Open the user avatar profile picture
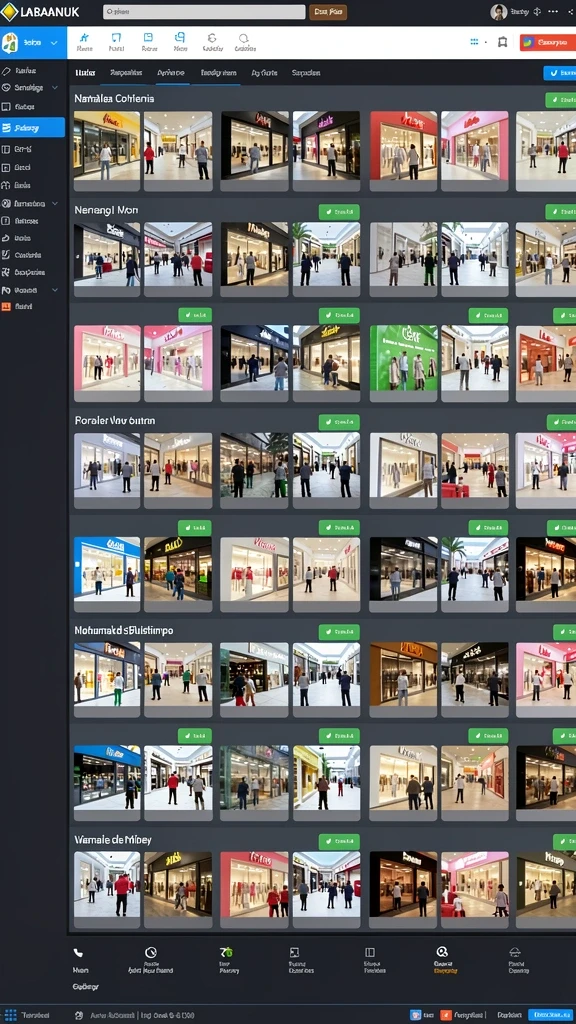 tap(498, 12)
